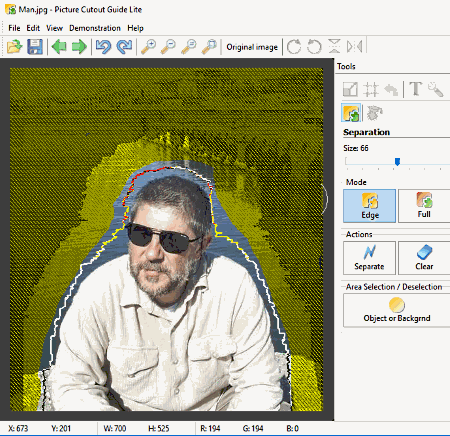Save the image using the floppy disk icon
The width and height of the screenshot is (450, 436).
tap(35, 46)
